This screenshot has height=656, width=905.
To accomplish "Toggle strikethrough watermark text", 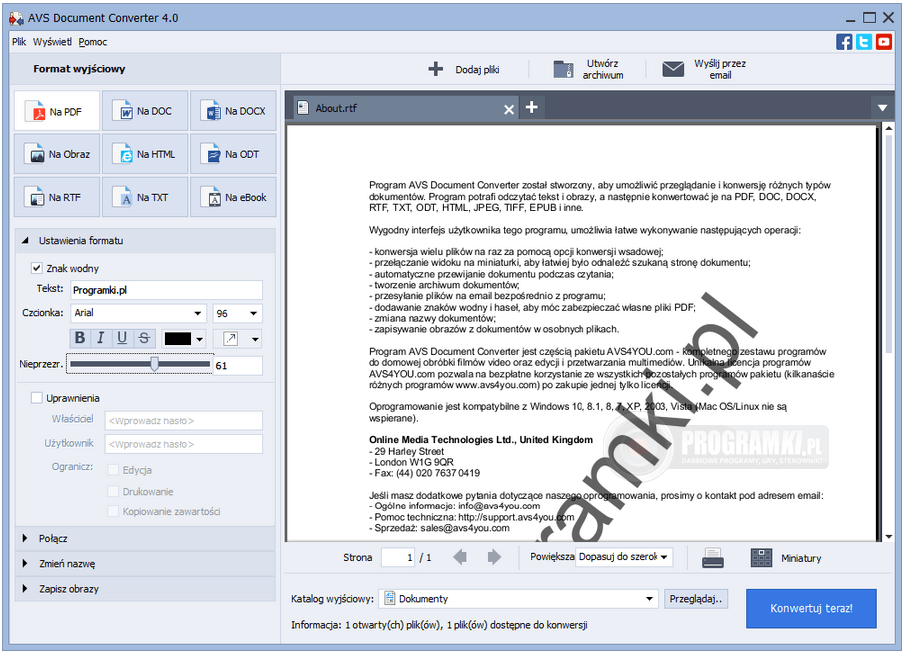I will point(144,338).
